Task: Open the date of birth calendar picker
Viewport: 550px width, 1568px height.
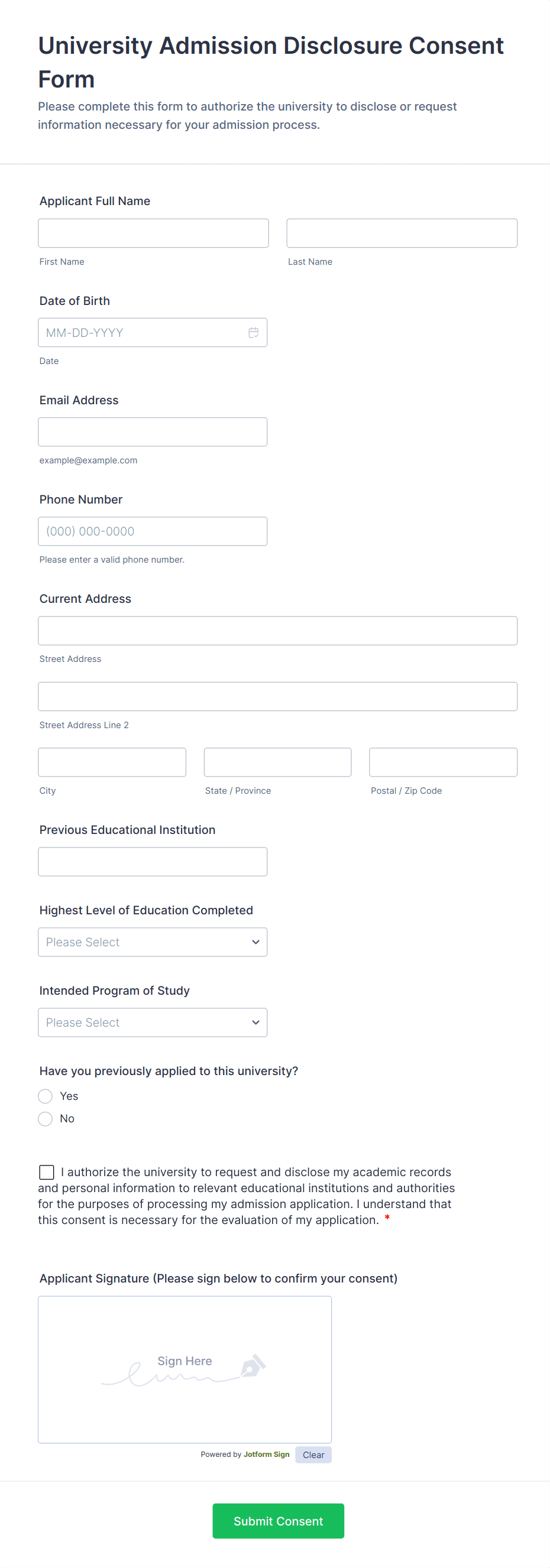Action: [253, 332]
